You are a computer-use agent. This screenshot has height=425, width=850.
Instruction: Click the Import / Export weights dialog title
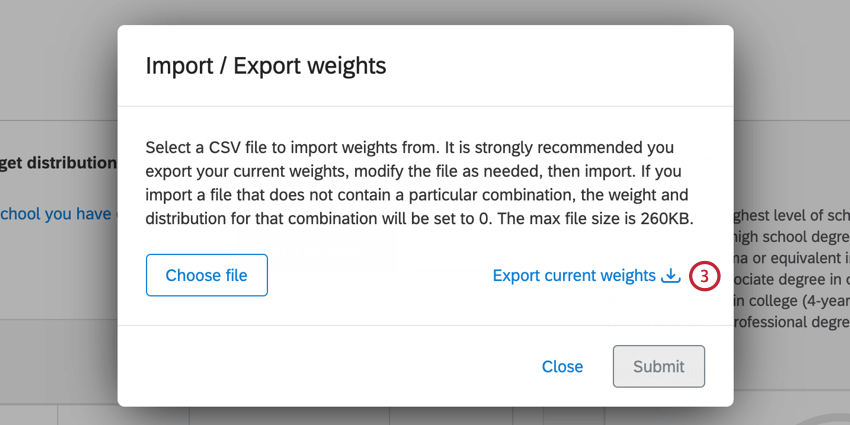[266, 66]
